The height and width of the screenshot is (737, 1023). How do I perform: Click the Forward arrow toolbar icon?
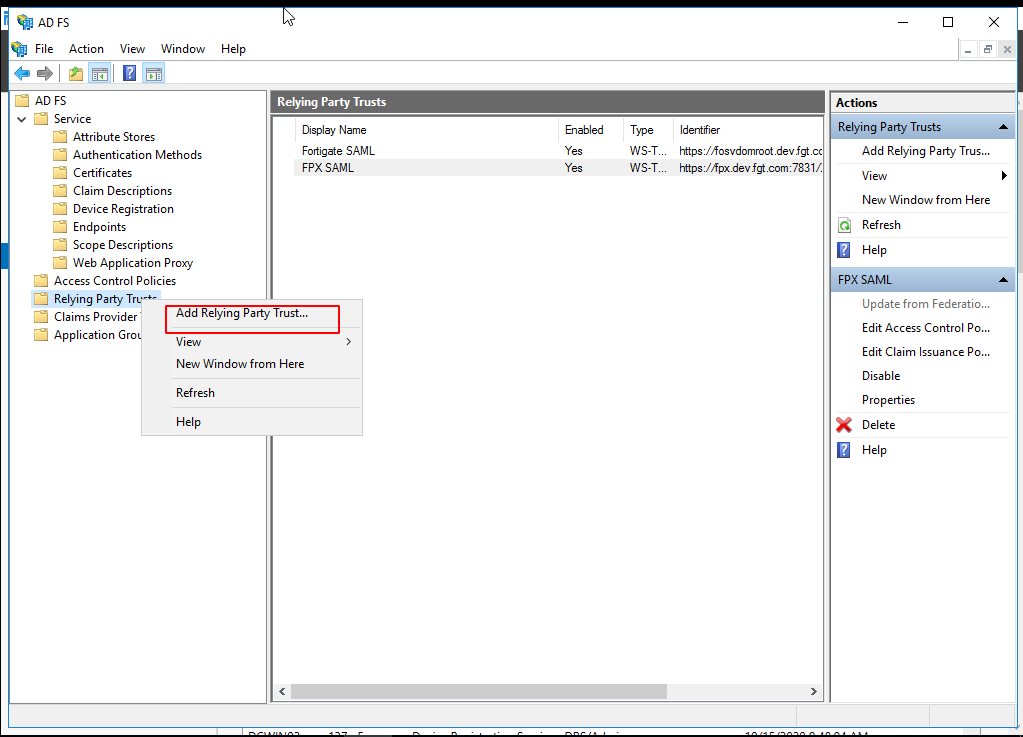[44, 74]
